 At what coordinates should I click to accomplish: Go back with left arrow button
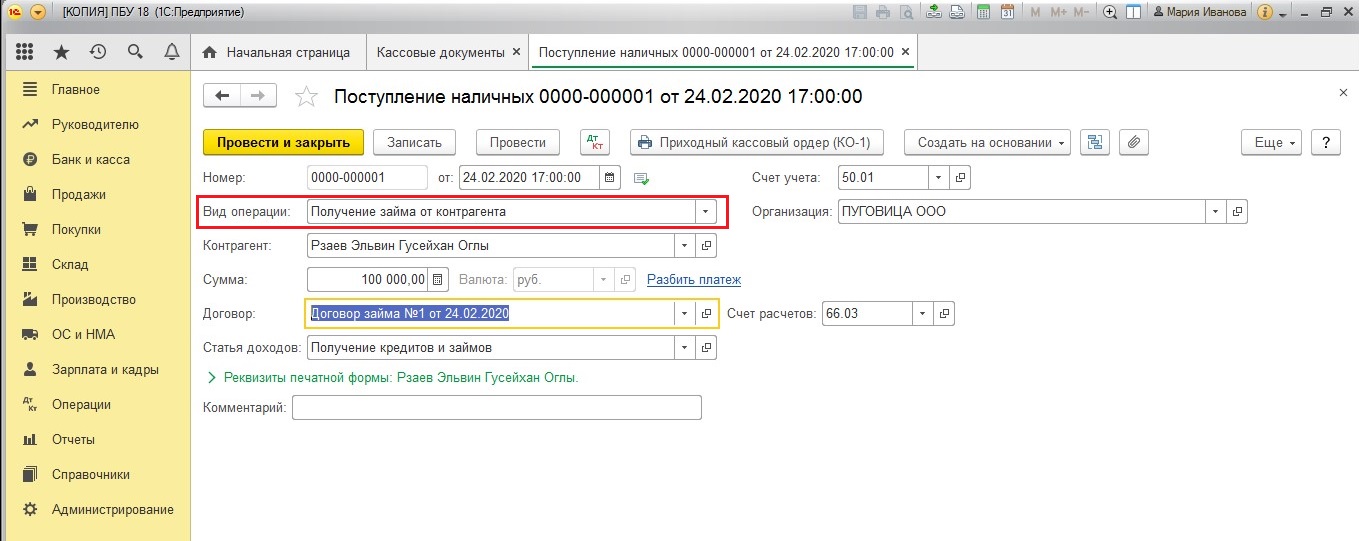[222, 95]
